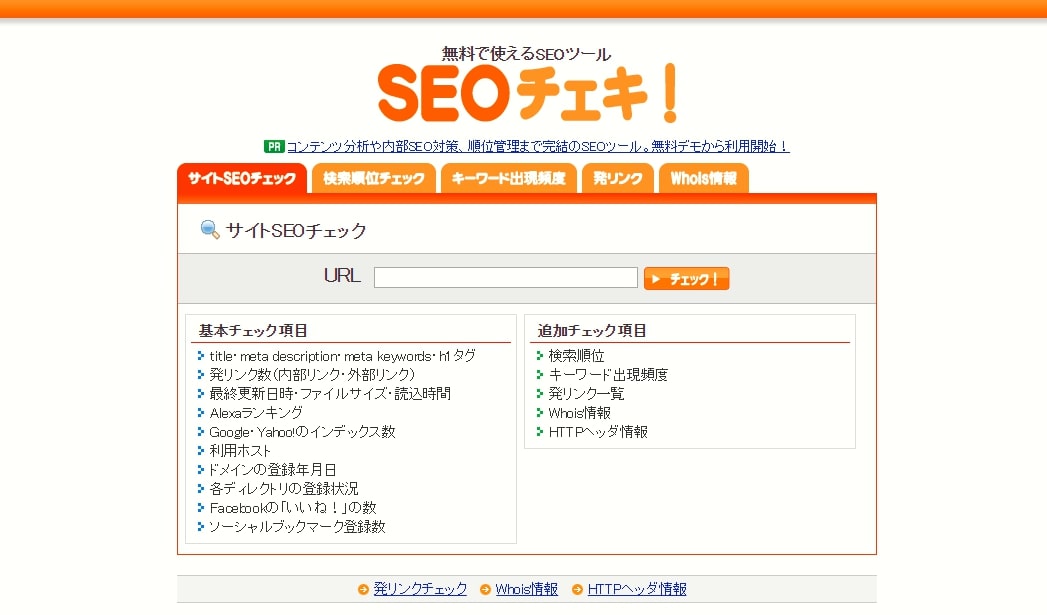The image size is (1047, 615).
Task: Open the PR ad link about SEOツール
Action: pos(538,146)
